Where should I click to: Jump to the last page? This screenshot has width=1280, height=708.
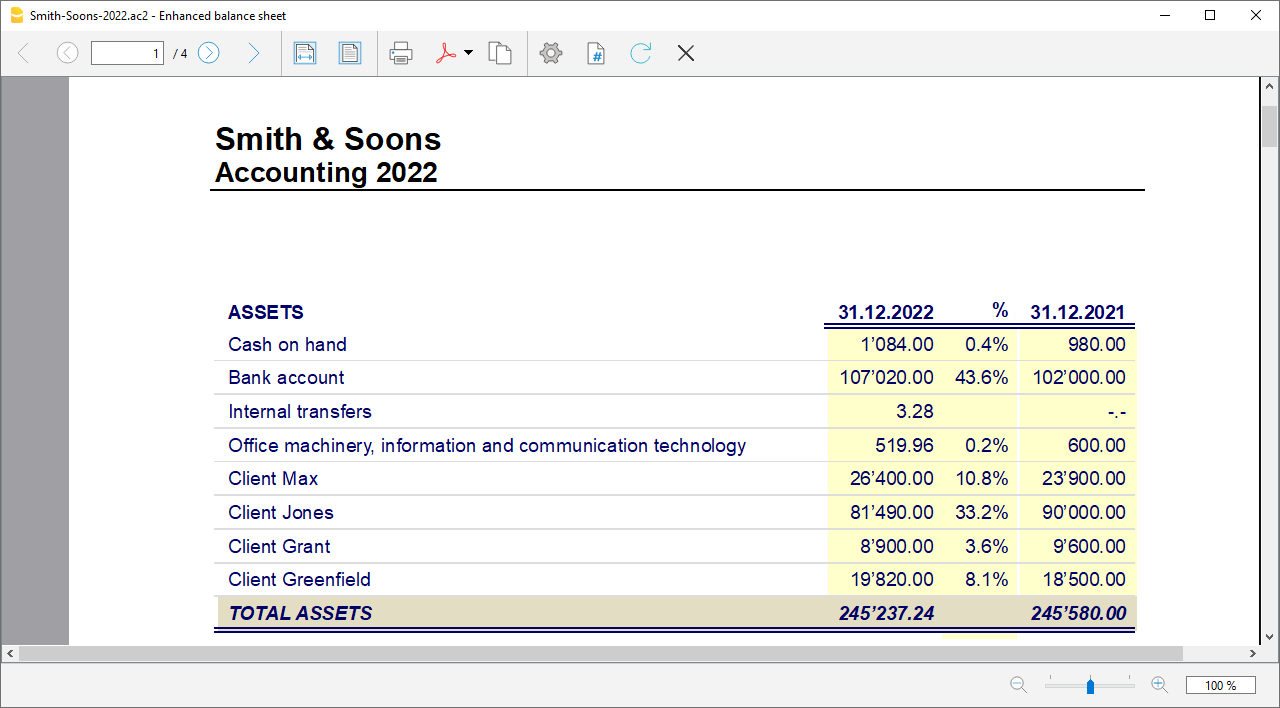(253, 53)
